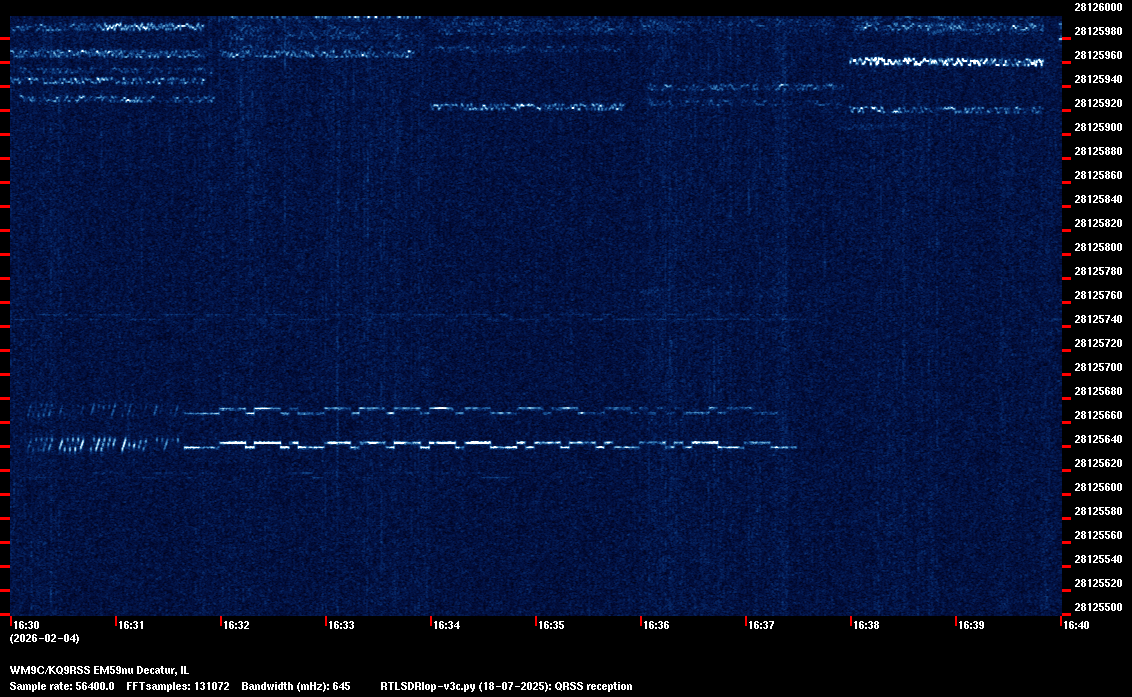
Task: Click the 16:30 time axis label
Action: [x=27, y=625]
